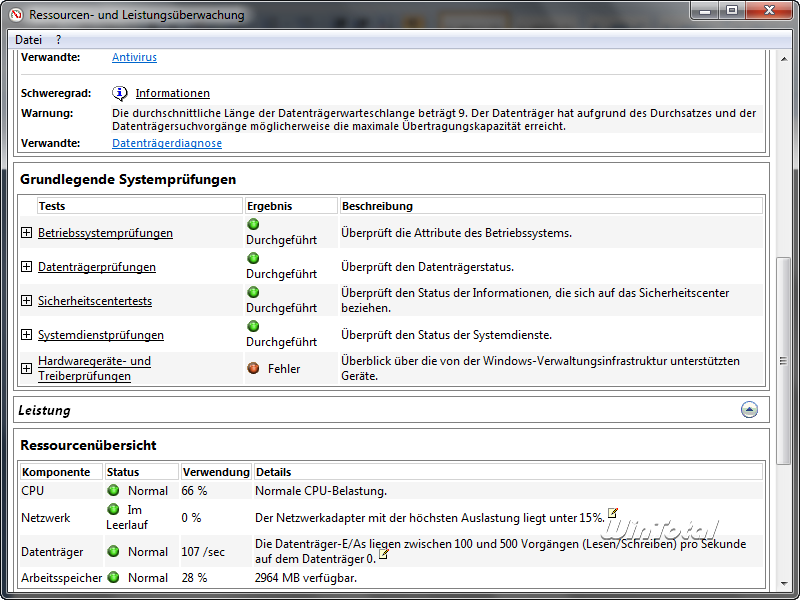This screenshot has width=800, height=600.
Task: Open the ? help menu
Action: point(59,40)
